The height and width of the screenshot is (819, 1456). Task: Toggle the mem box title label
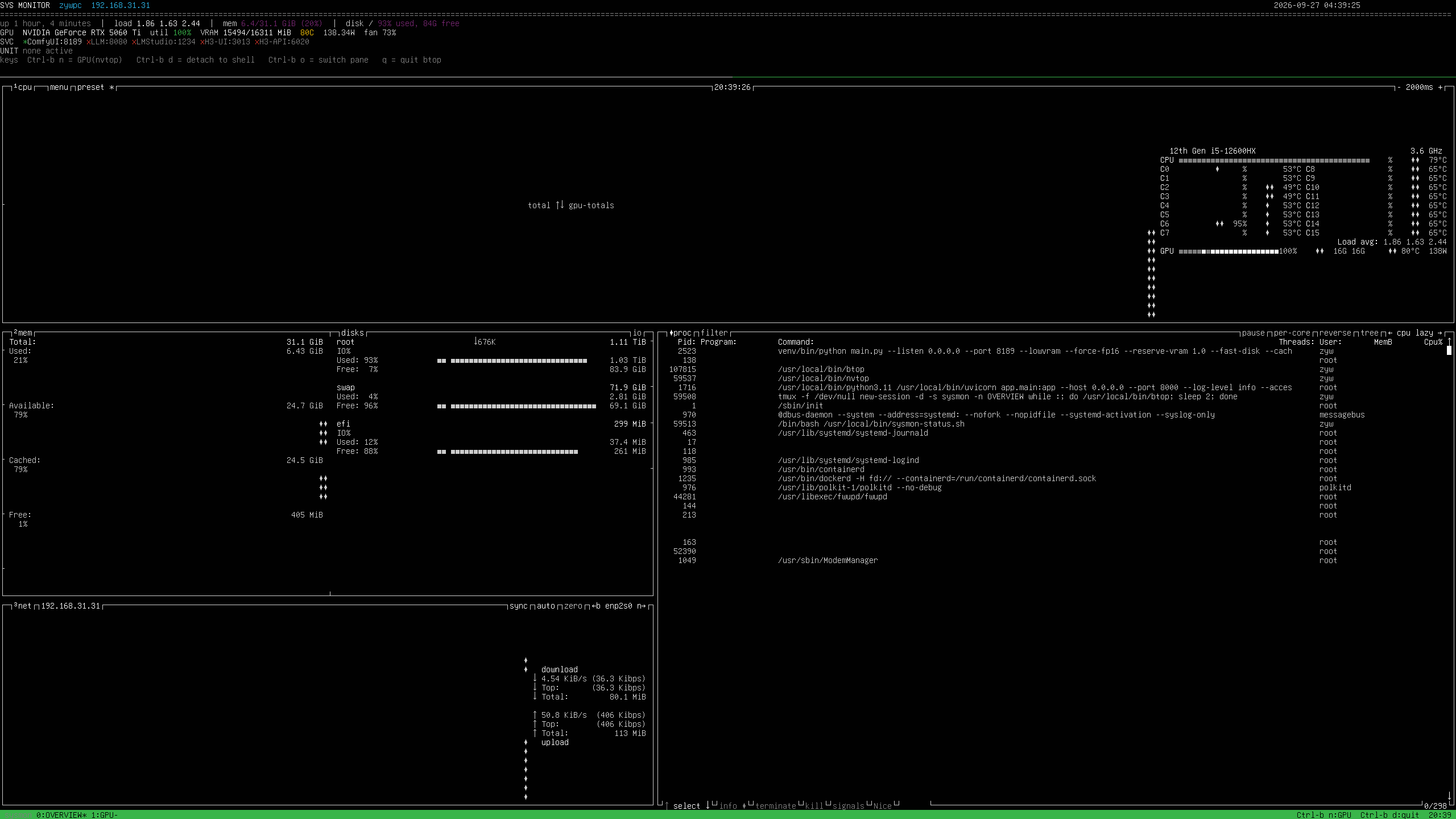click(23, 333)
